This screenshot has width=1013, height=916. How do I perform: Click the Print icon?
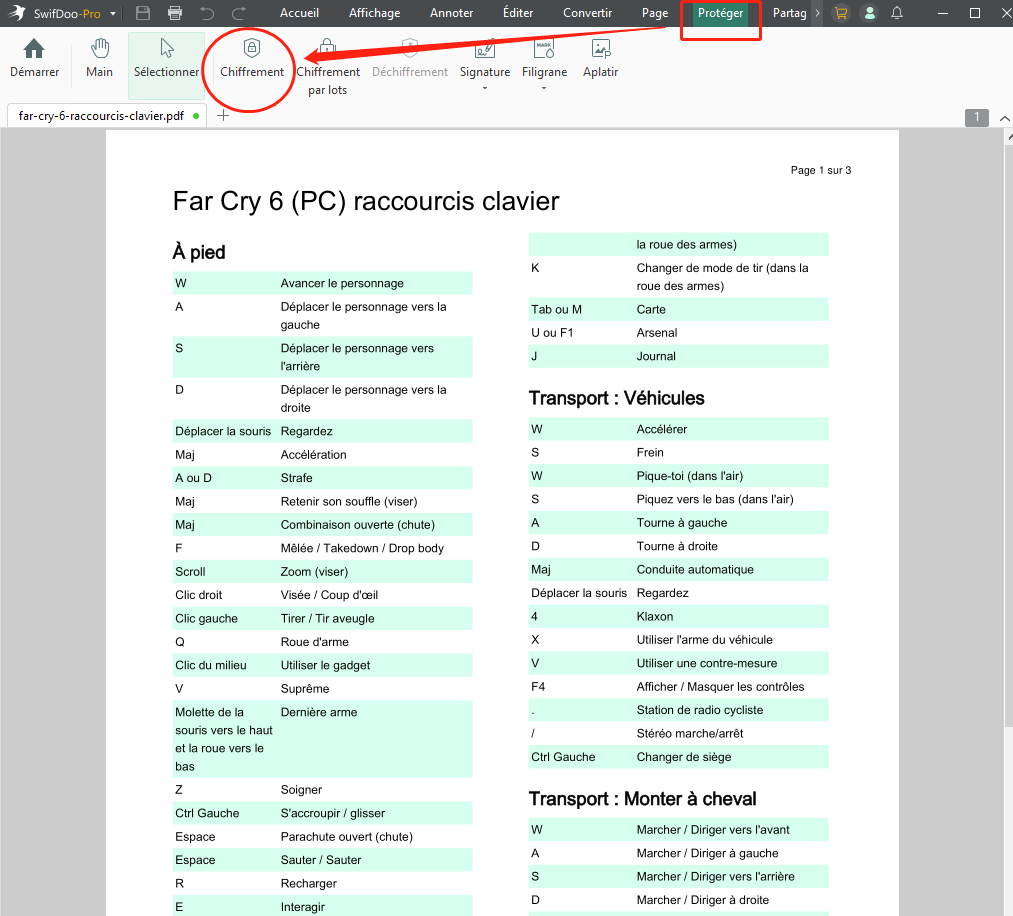(174, 13)
